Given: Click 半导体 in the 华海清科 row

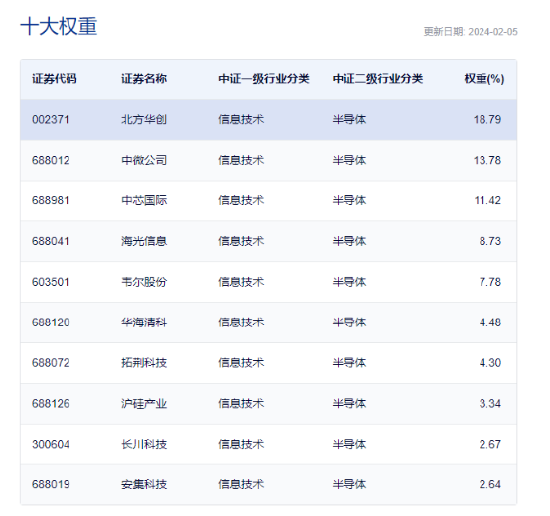Looking at the screenshot, I should pos(349,322).
